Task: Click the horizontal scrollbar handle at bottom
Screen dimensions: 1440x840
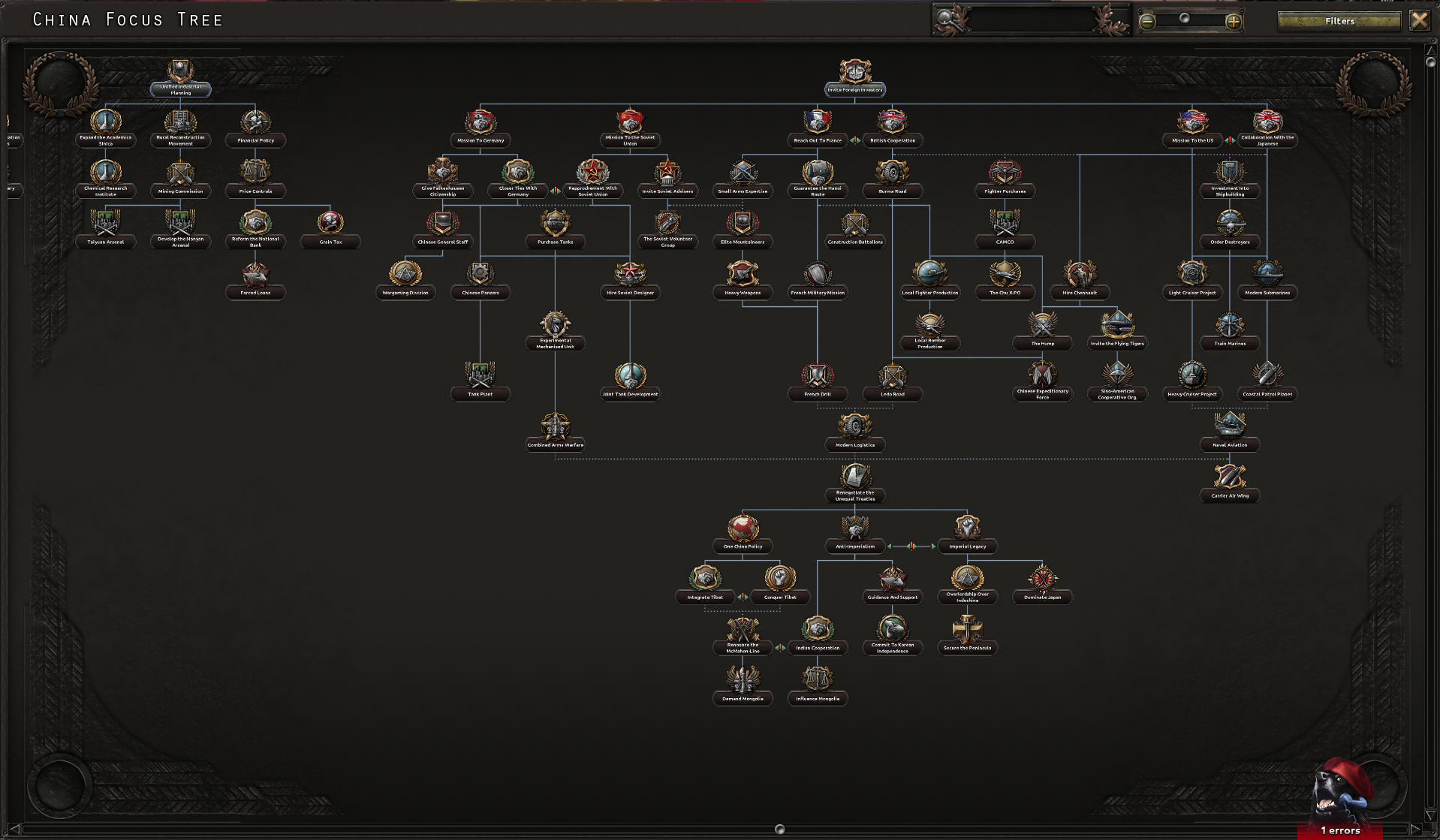Action: tap(779, 829)
